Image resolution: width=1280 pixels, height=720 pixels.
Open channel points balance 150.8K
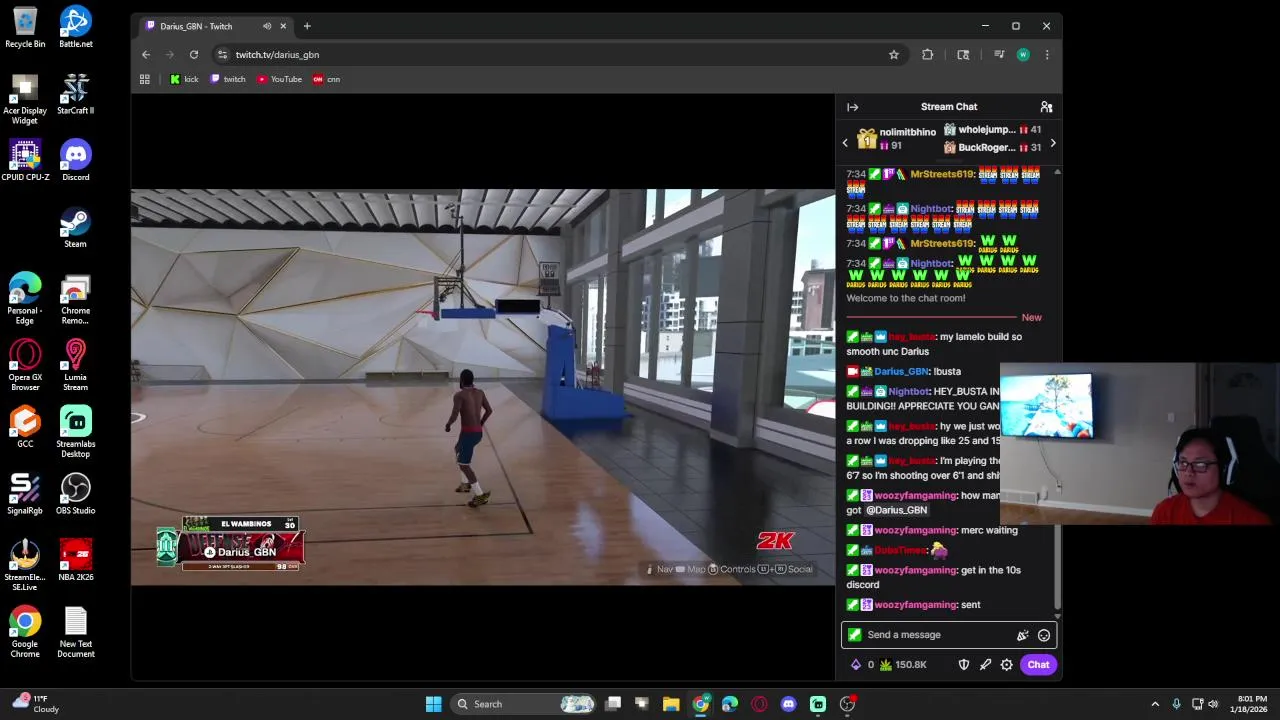pyautogui.click(x=903, y=665)
